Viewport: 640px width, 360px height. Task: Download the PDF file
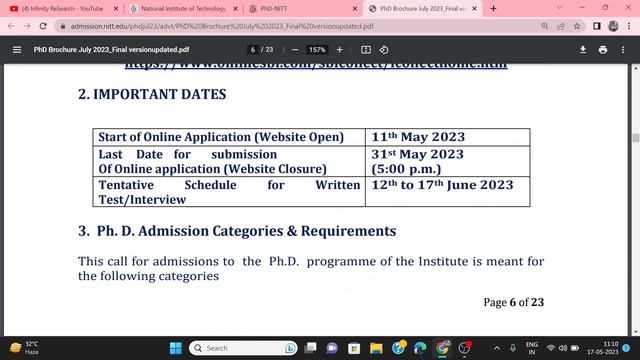(x=583, y=50)
